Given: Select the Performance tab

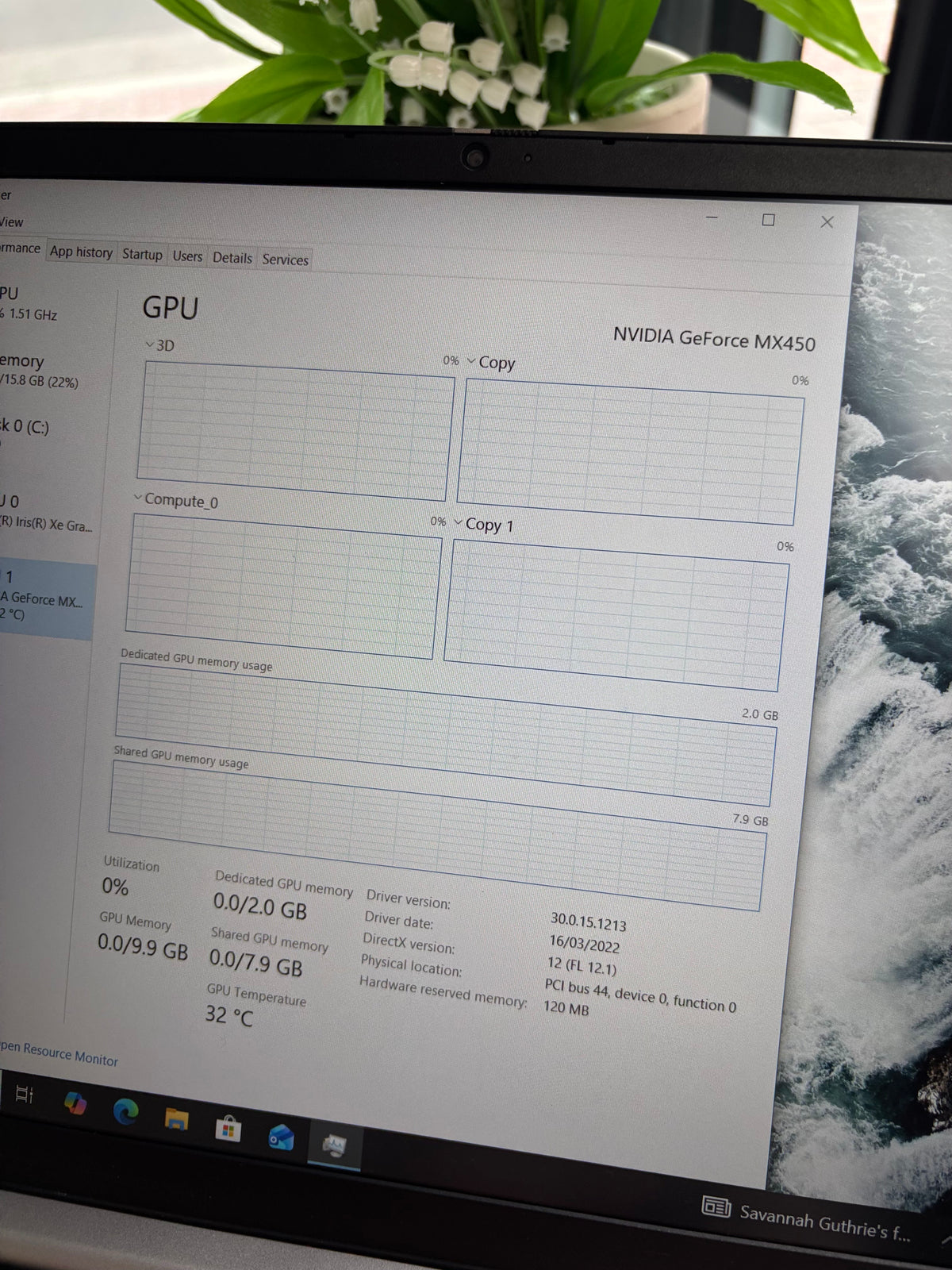Looking at the screenshot, I should [x=21, y=248].
